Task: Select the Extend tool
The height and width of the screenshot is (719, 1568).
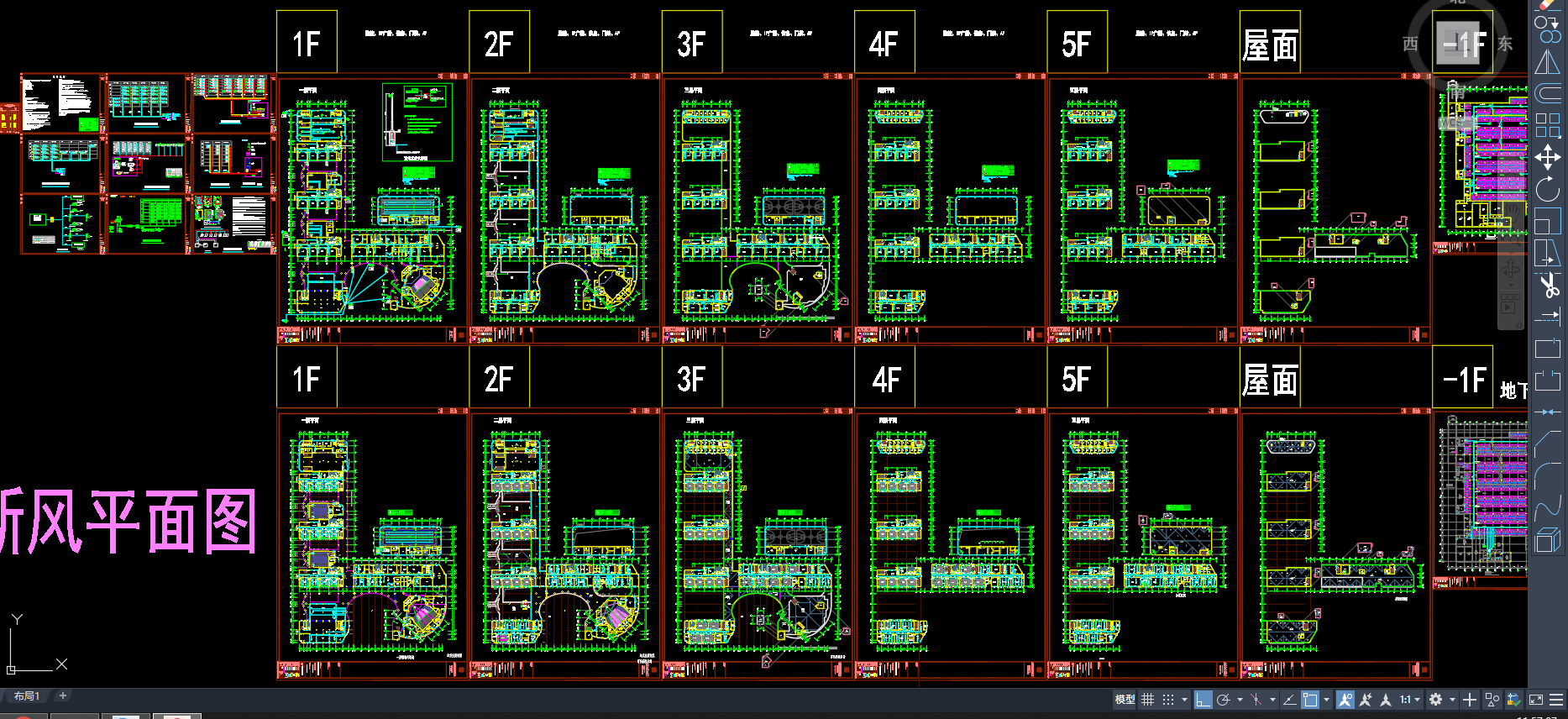Action: (x=1548, y=317)
